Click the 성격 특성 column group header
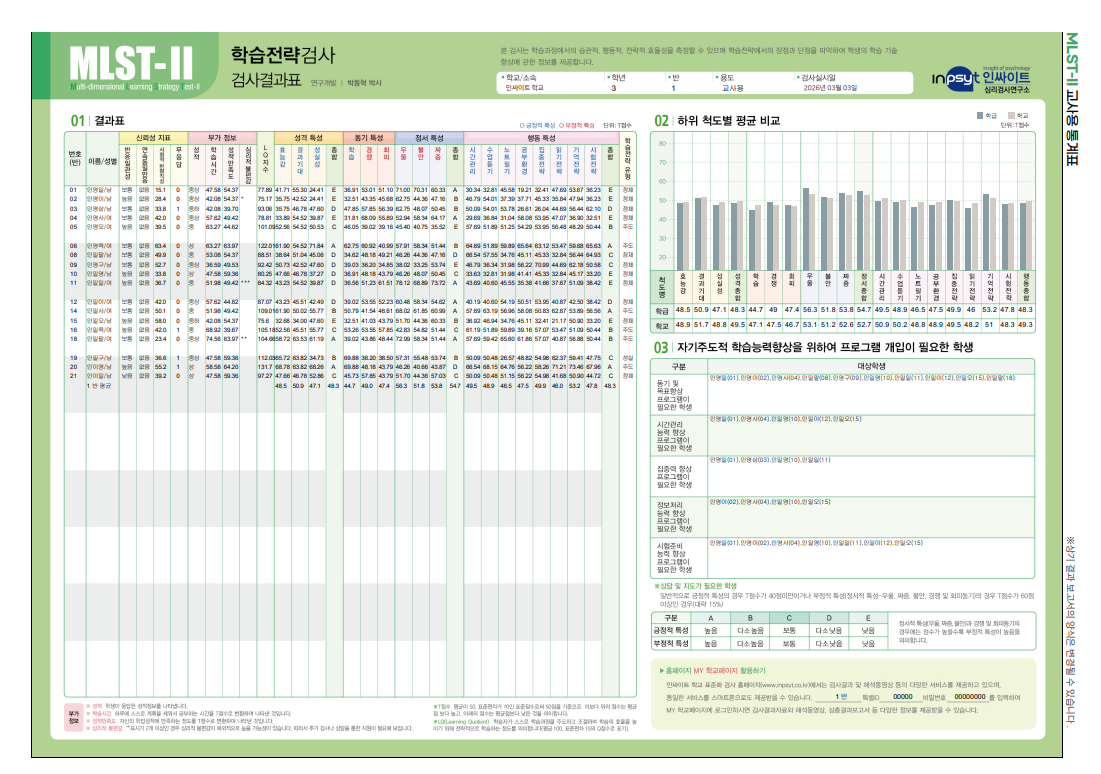This screenshot has width=1101, height=774. [308, 138]
